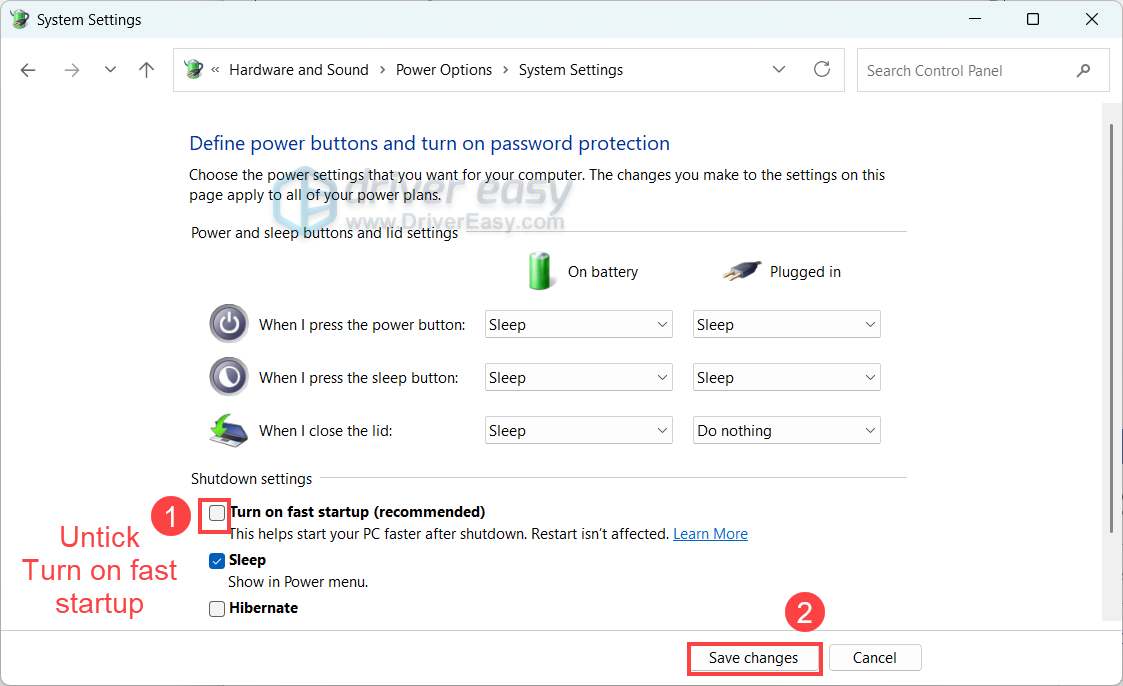Viewport: 1123px width, 686px height.
Task: Open power button Plugged in dropdown
Action: coord(786,324)
